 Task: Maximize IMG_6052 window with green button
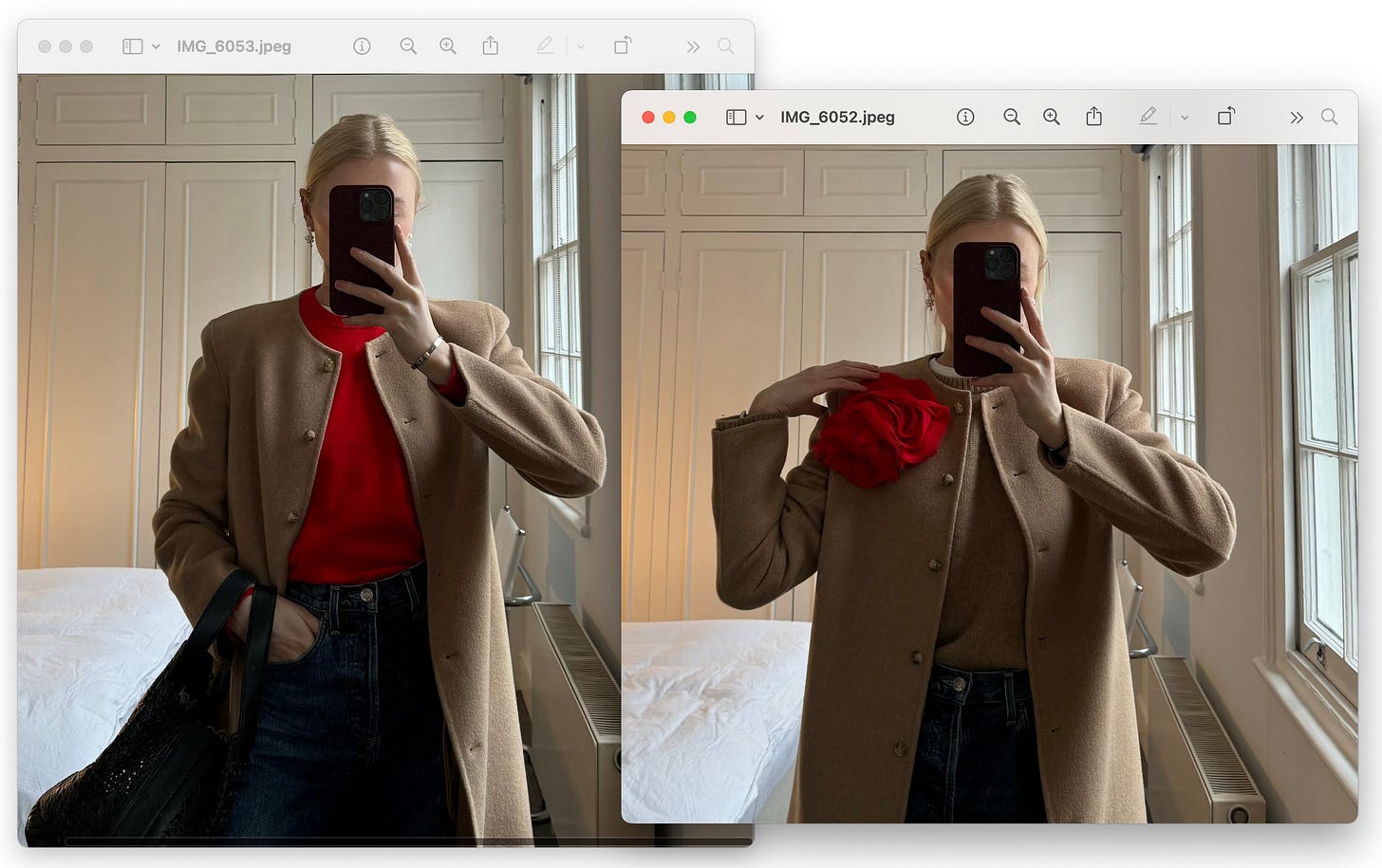pos(690,118)
